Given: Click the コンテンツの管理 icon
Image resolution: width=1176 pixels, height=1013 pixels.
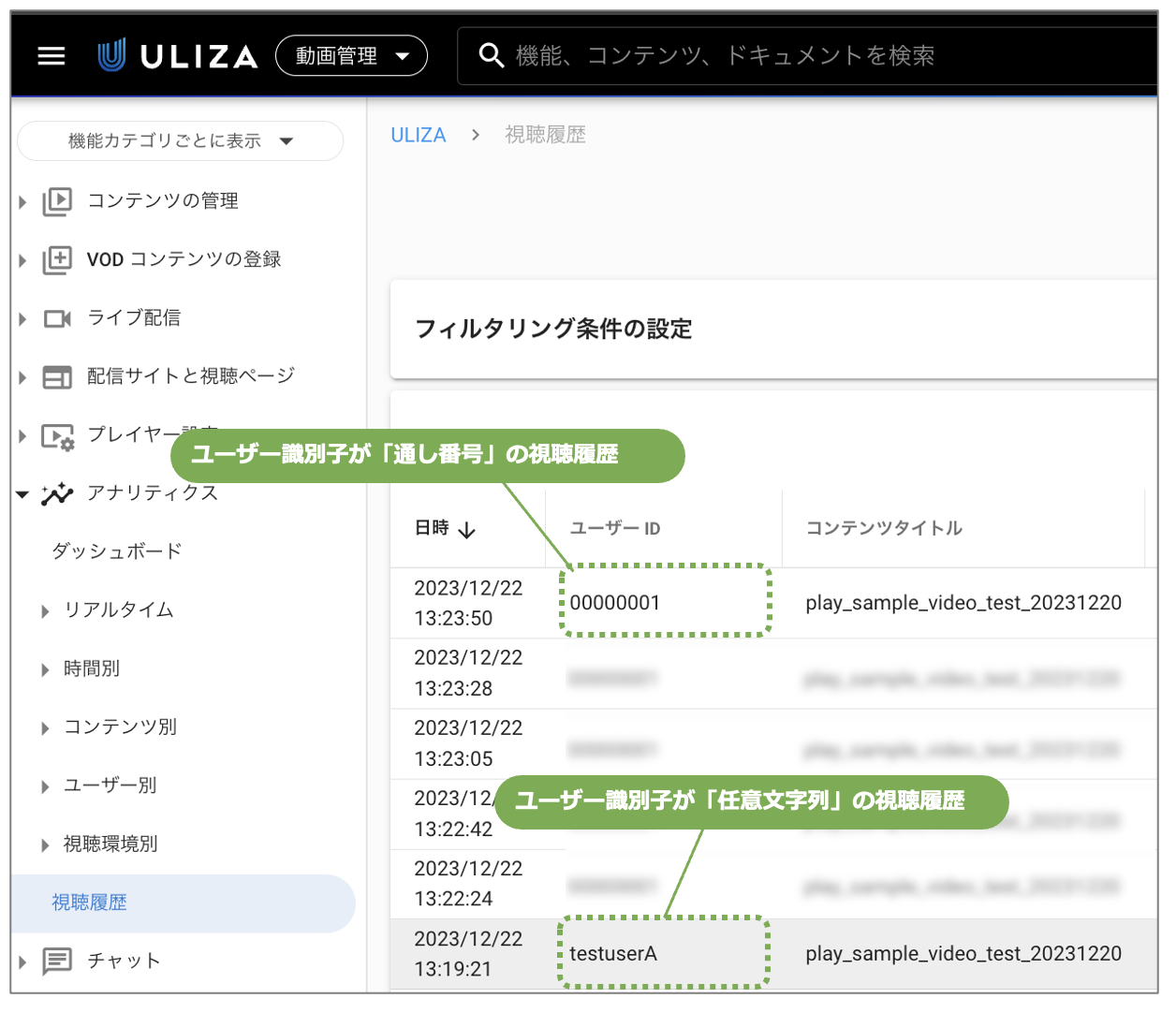Looking at the screenshot, I should coord(57,201).
